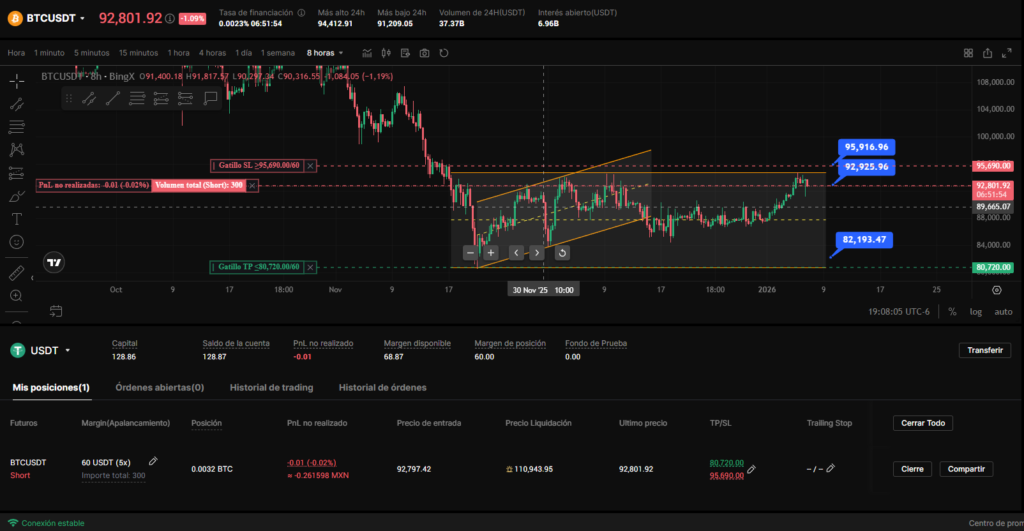Cancel the Gatillo SL order line

point(310,166)
